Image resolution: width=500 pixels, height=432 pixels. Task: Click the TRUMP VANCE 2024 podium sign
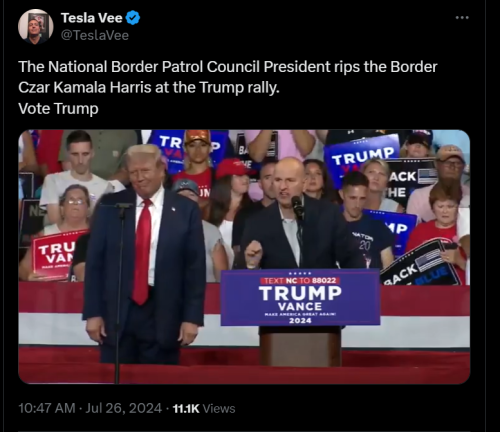point(300,298)
